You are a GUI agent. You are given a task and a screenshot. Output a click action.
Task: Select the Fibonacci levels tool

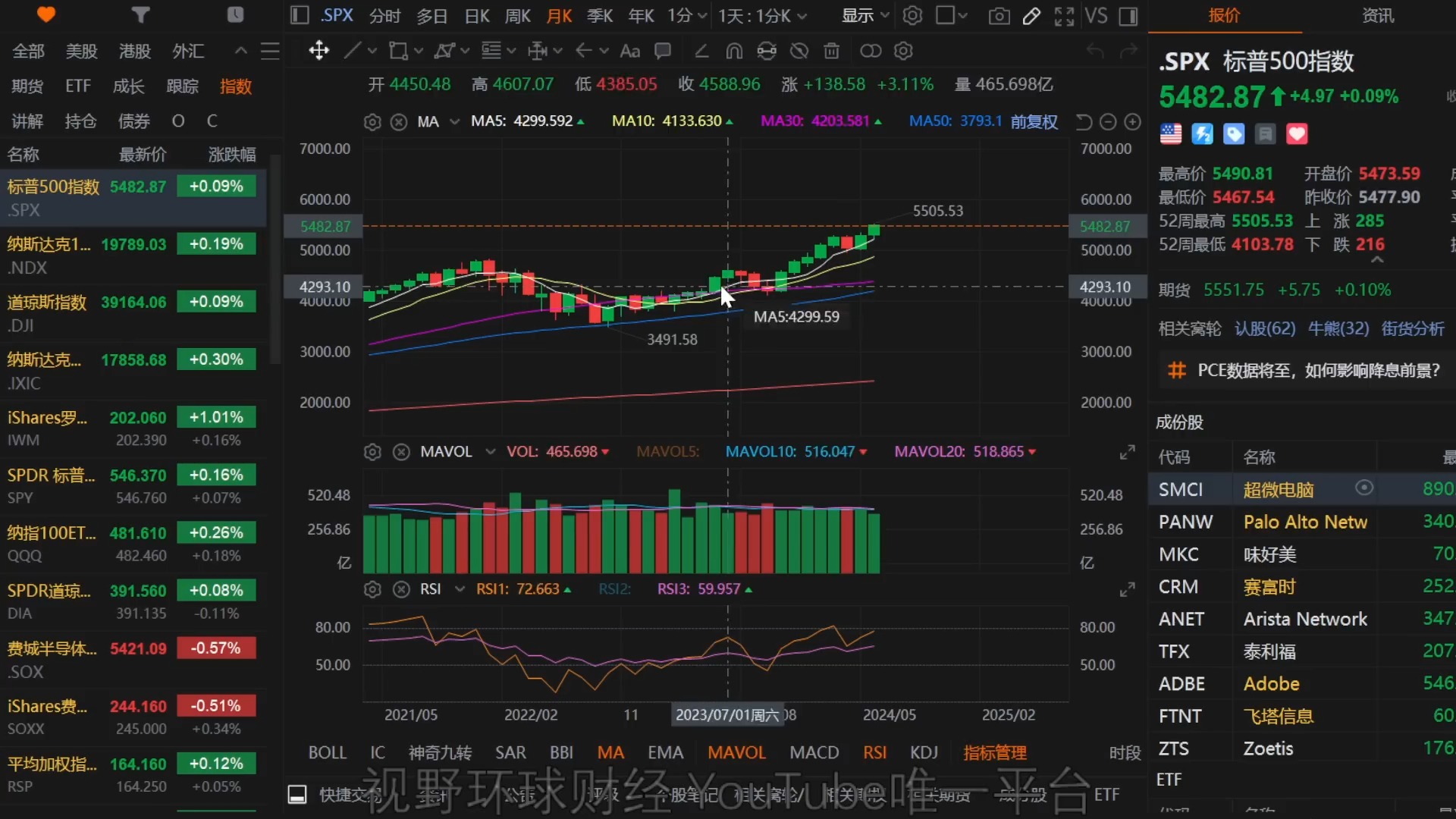[x=491, y=51]
